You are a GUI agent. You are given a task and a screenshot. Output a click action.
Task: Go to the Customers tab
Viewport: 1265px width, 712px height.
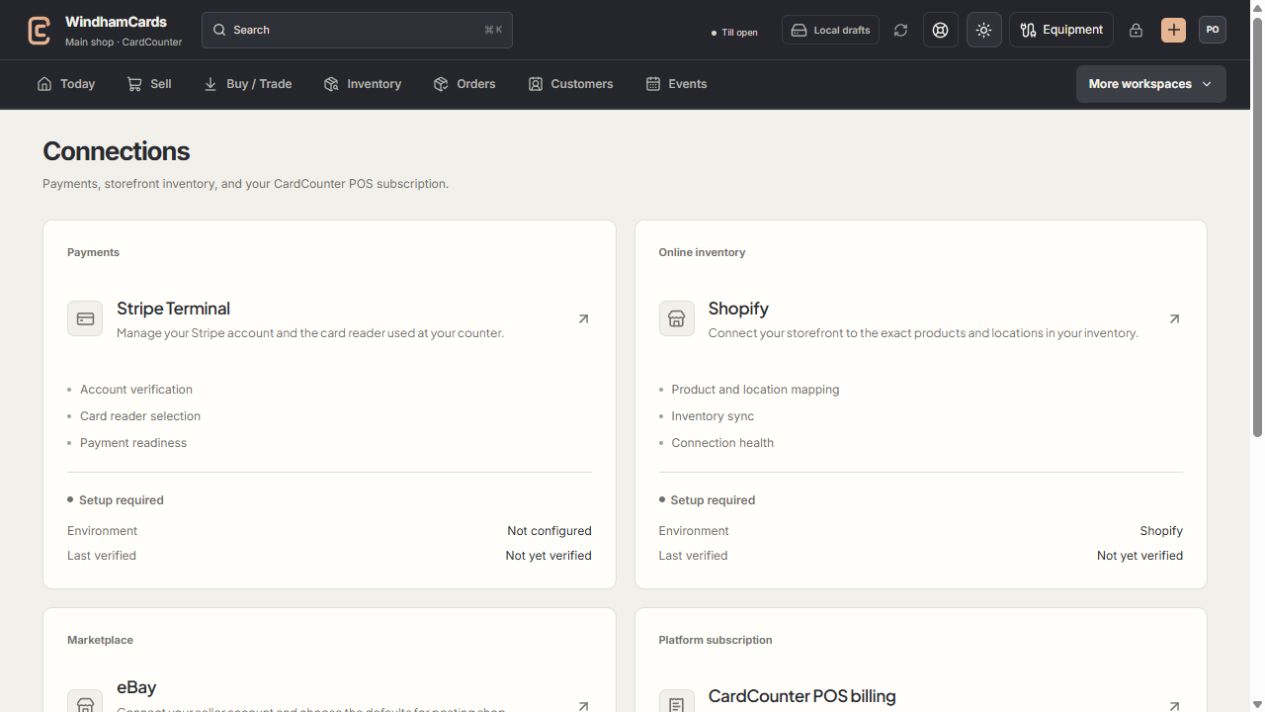tap(571, 84)
